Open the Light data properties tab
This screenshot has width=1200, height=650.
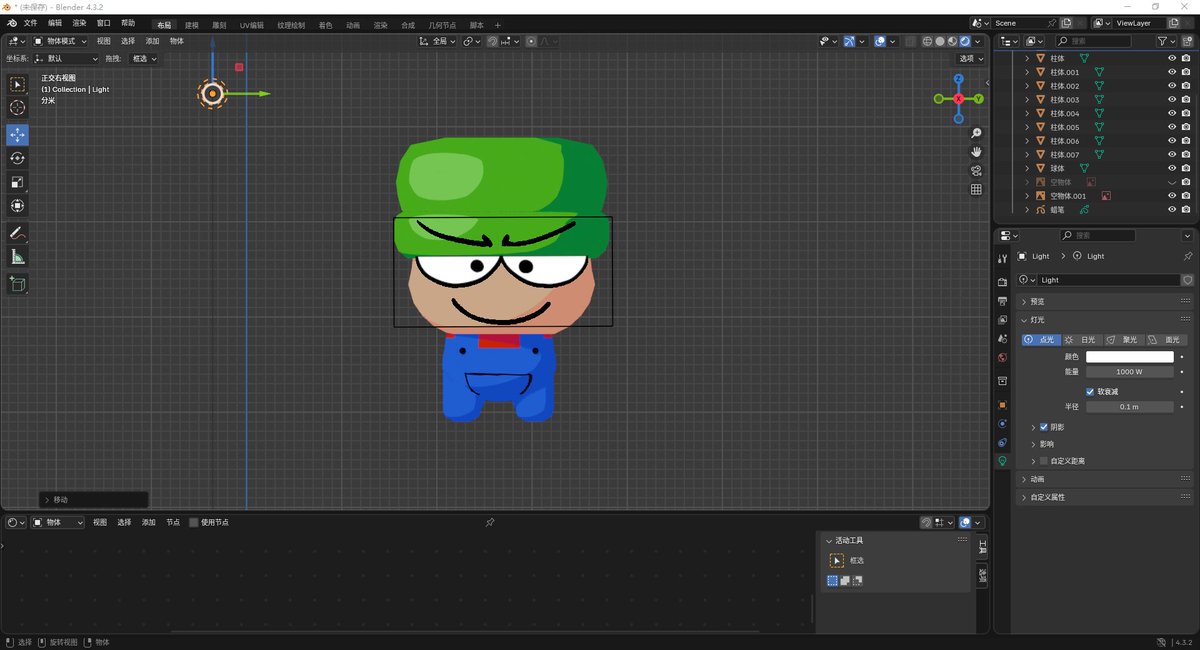click(x=1002, y=462)
